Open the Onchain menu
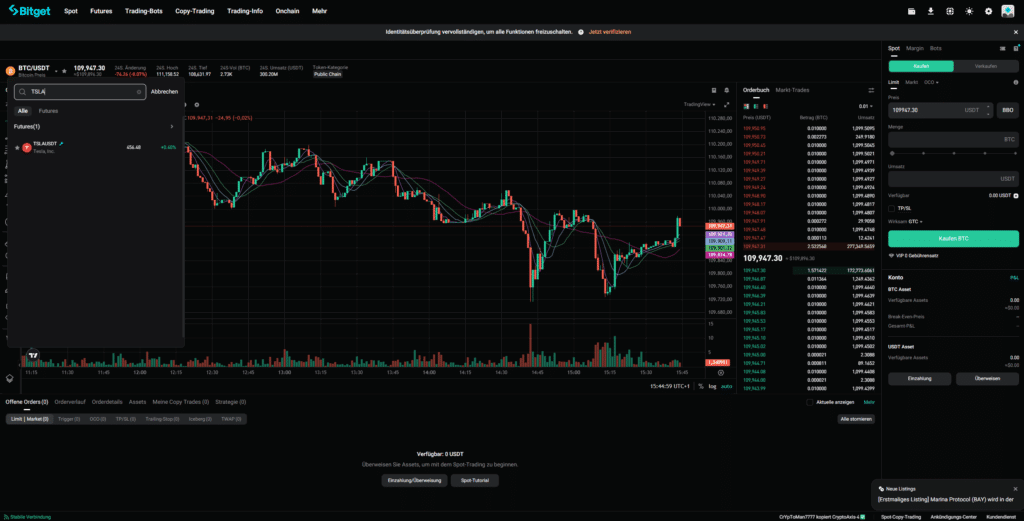The height and width of the screenshot is (521, 1024). click(287, 11)
